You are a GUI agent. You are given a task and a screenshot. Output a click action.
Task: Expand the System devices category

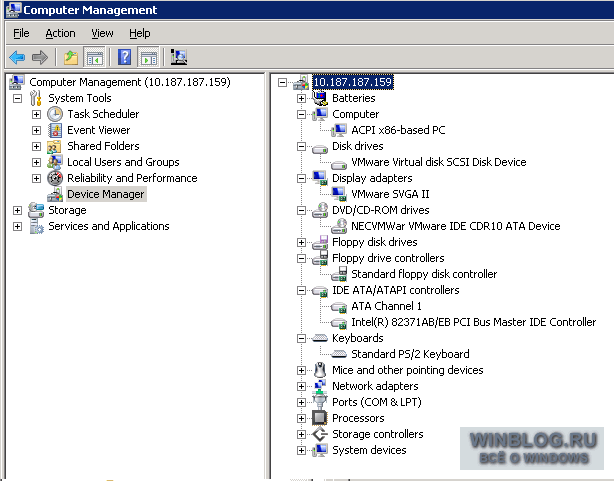(301, 450)
